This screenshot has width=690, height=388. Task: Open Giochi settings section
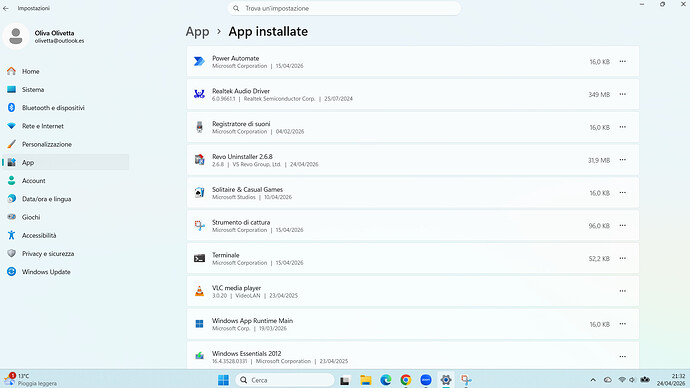pos(66,217)
